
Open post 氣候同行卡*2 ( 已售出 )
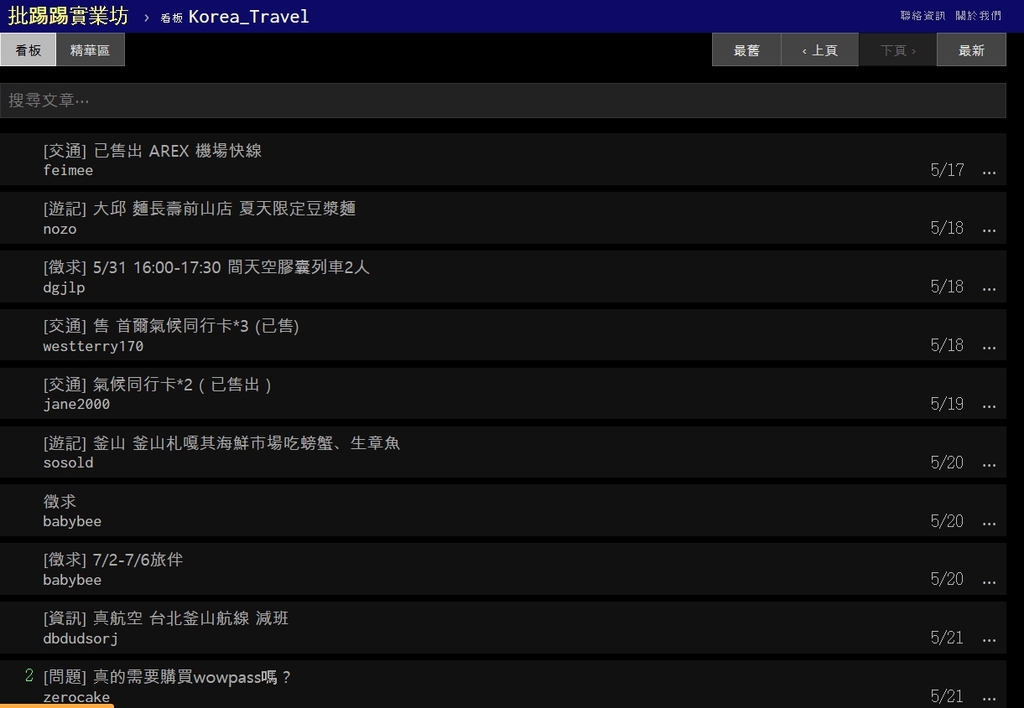157,385
